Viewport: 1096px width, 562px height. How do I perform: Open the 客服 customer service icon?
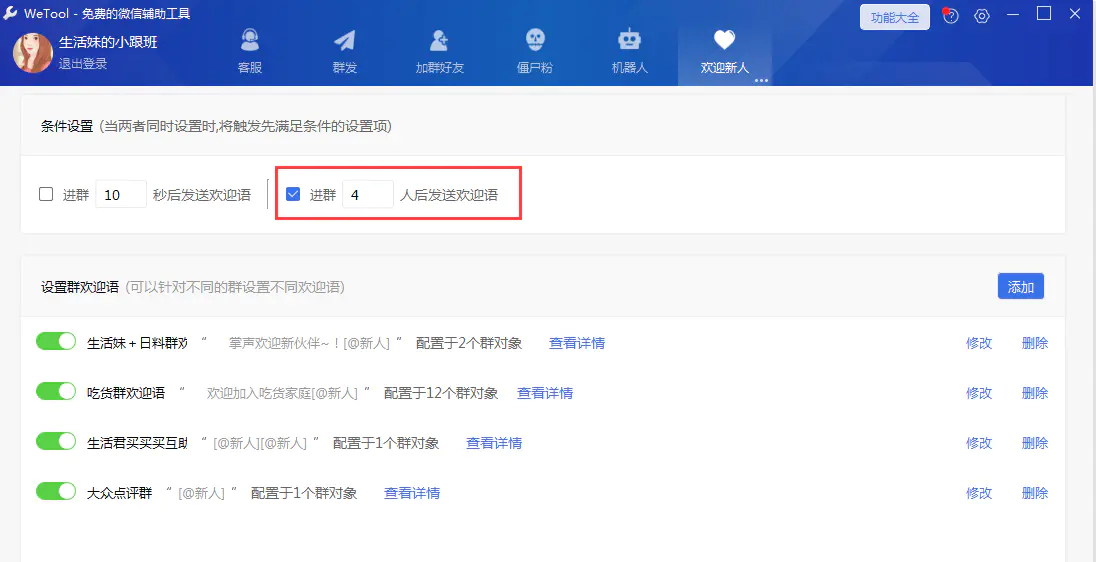point(250,41)
